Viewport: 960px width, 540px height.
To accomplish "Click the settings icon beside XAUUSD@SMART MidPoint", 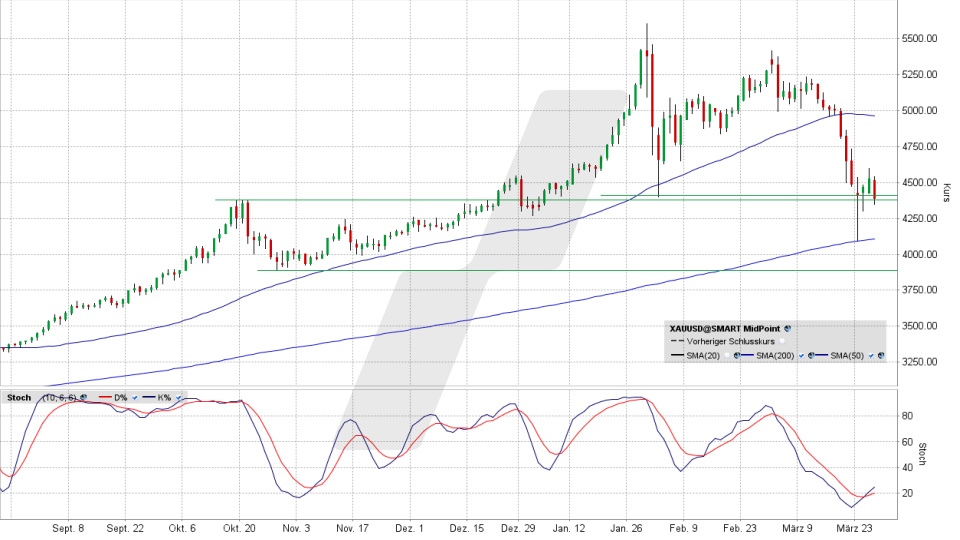I will [788, 327].
